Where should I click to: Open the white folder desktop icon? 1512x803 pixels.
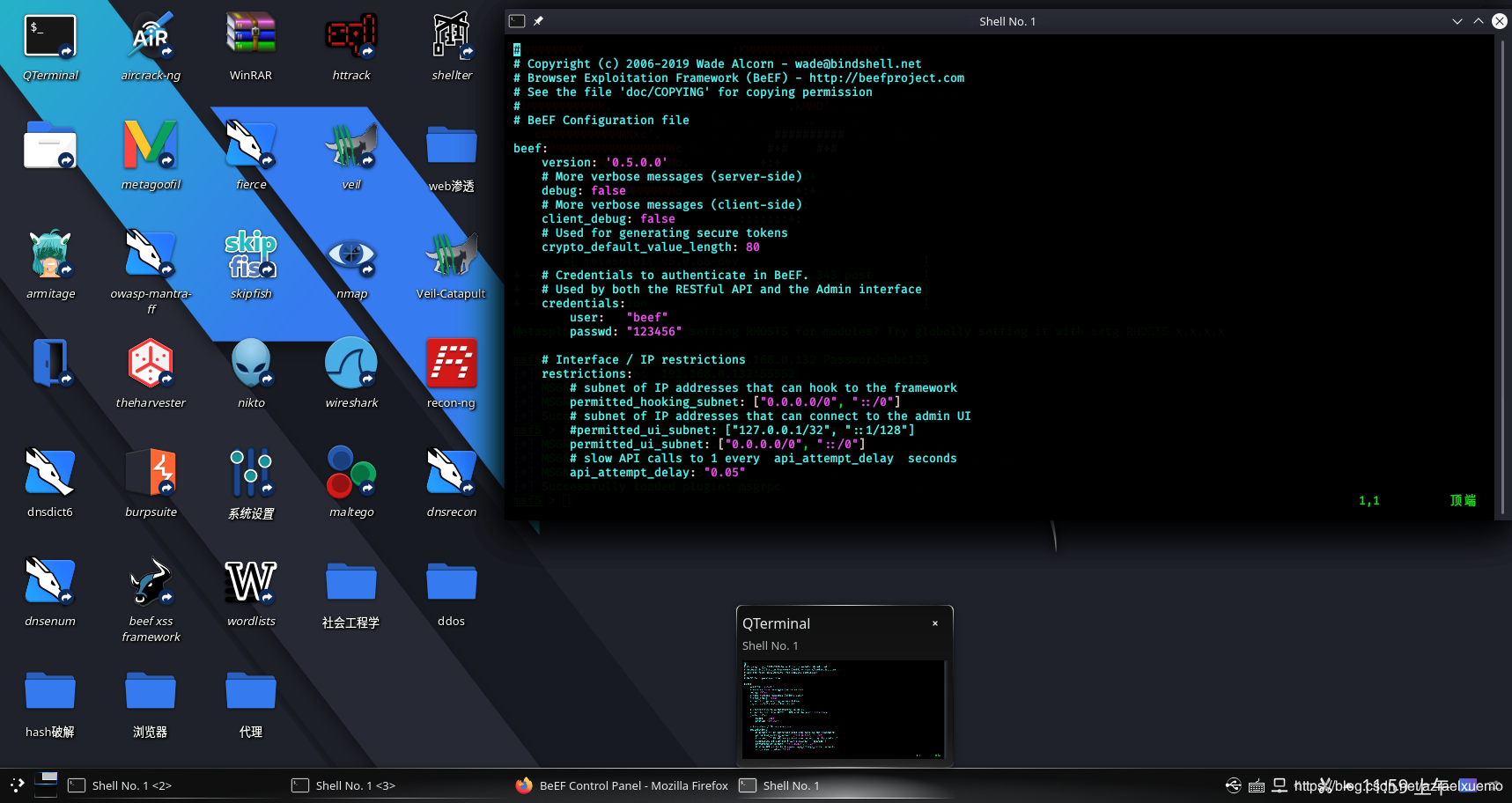coord(50,145)
